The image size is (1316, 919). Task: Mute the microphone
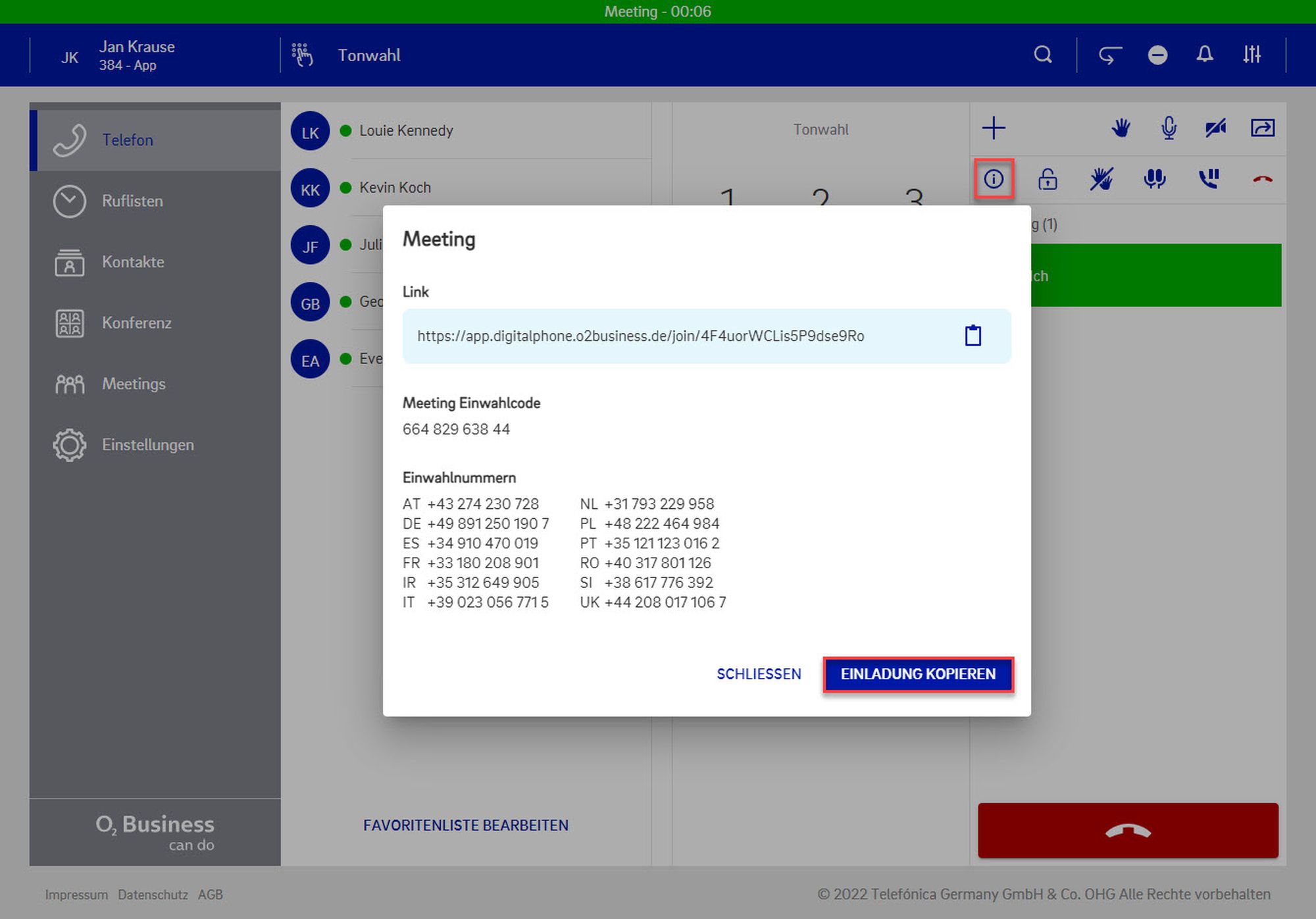pyautogui.click(x=1169, y=128)
